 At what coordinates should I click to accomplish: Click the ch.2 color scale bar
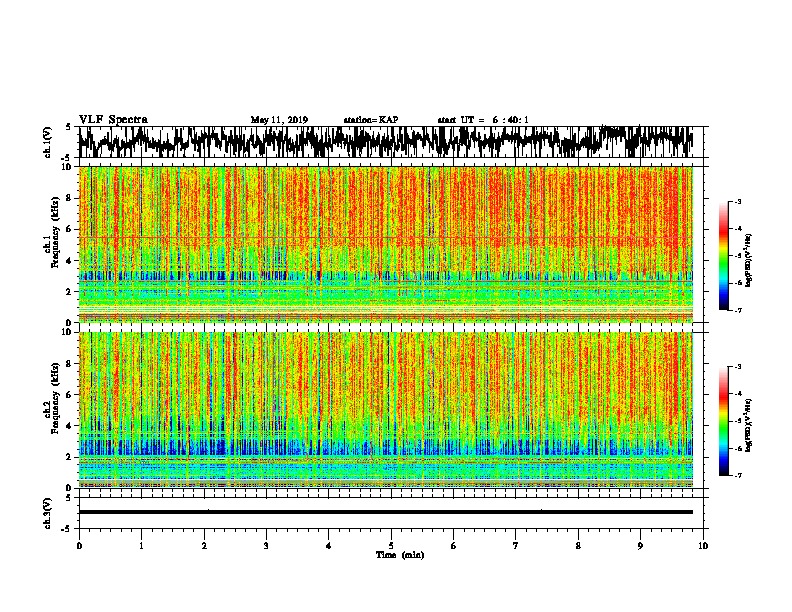coord(723,421)
